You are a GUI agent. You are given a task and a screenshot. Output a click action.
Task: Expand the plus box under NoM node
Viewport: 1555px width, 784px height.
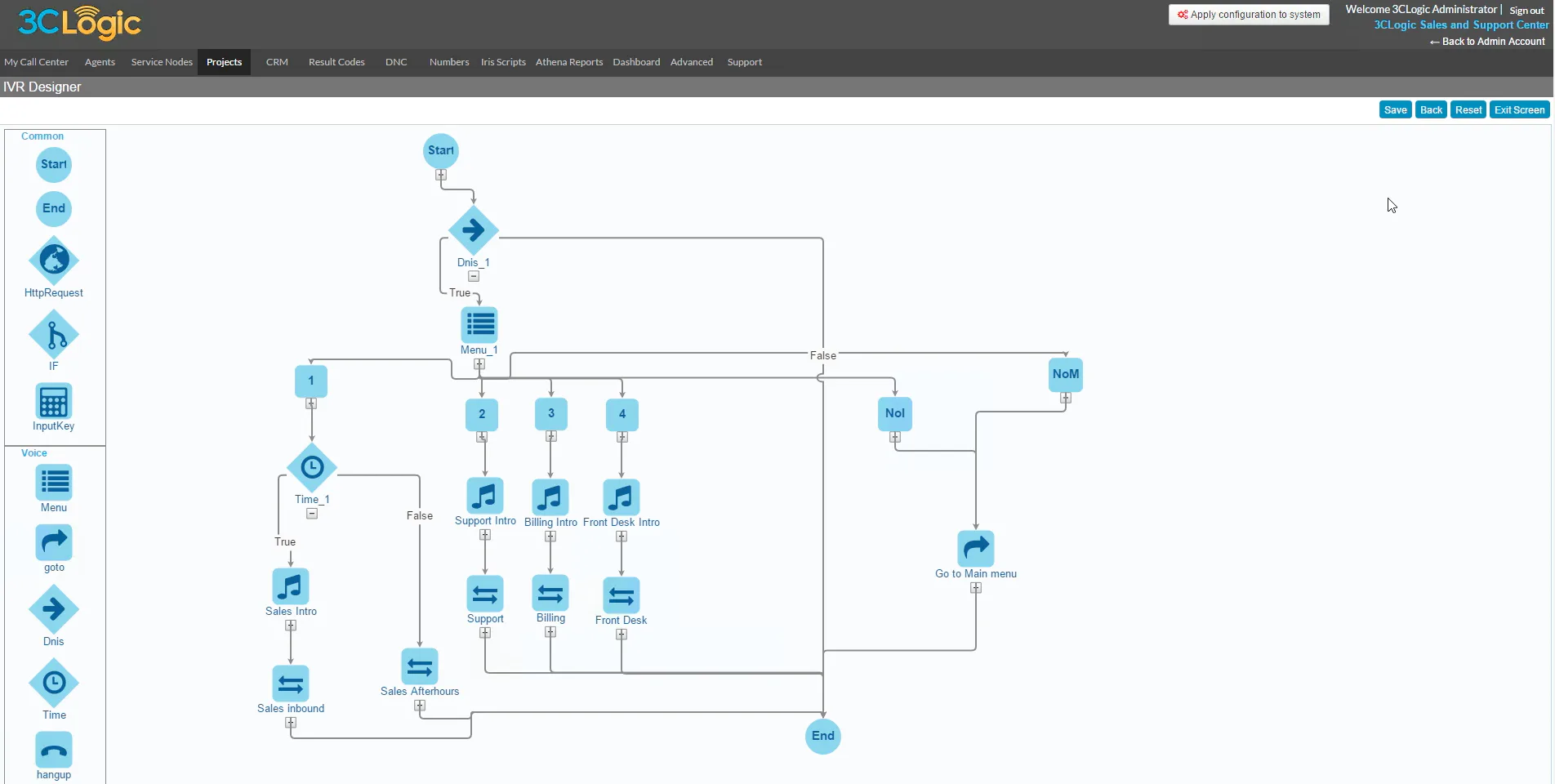1066,399
